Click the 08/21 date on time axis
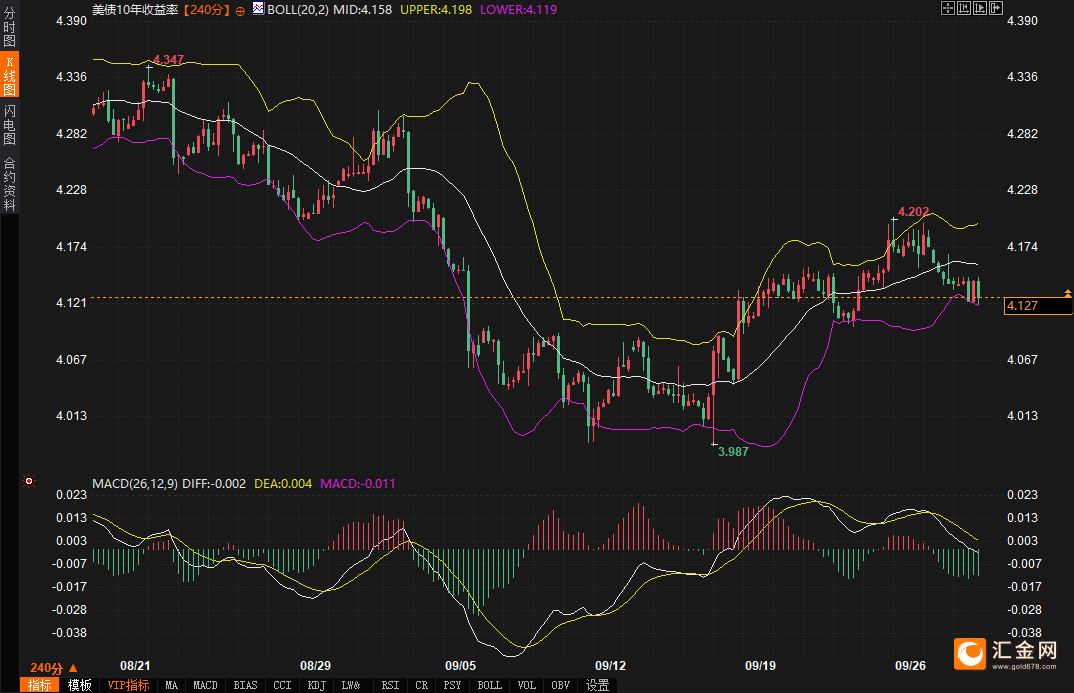This screenshot has width=1074, height=693. pyautogui.click(x=135, y=666)
